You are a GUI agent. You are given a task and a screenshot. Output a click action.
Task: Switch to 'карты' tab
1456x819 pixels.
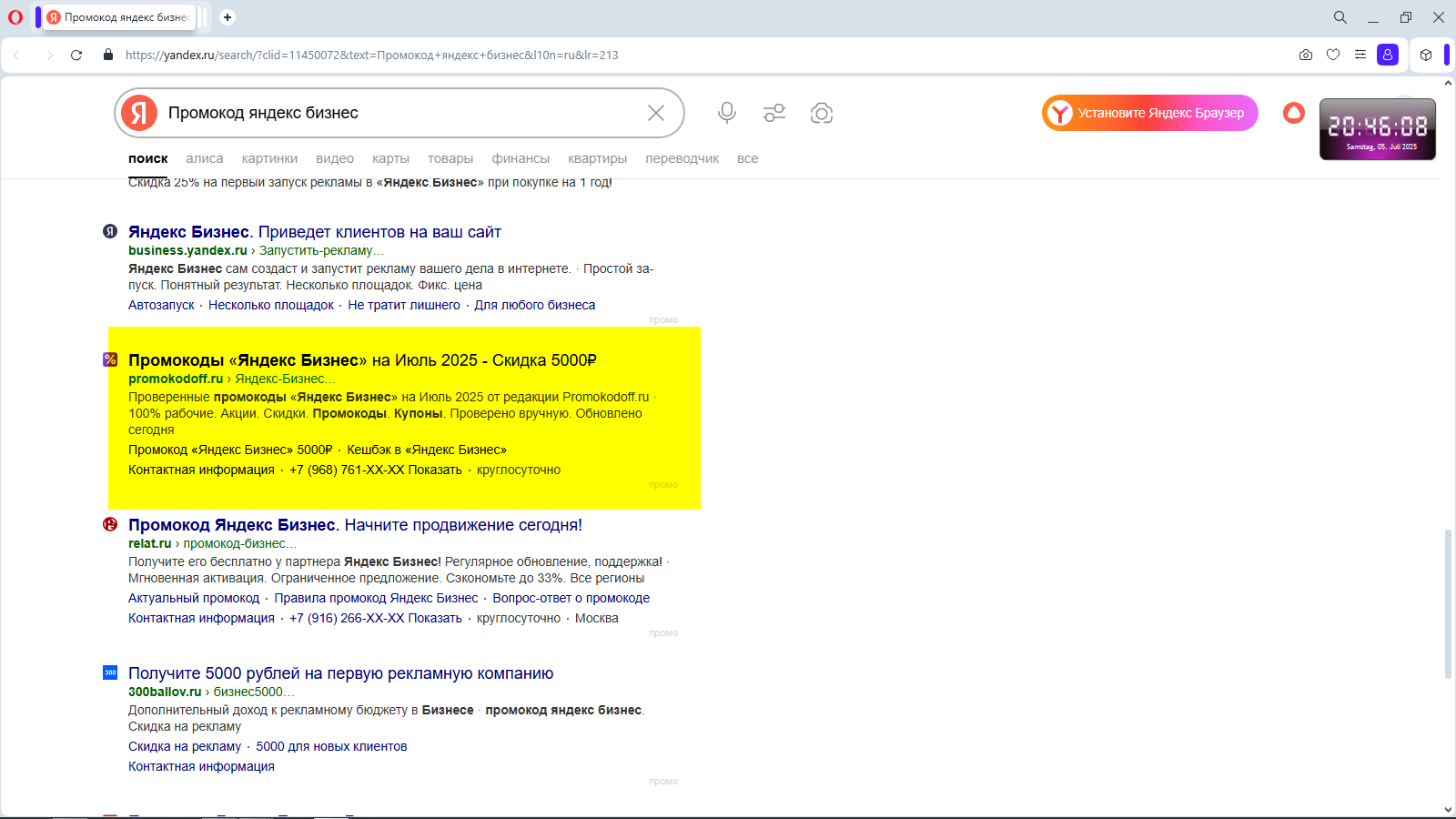pyautogui.click(x=391, y=158)
